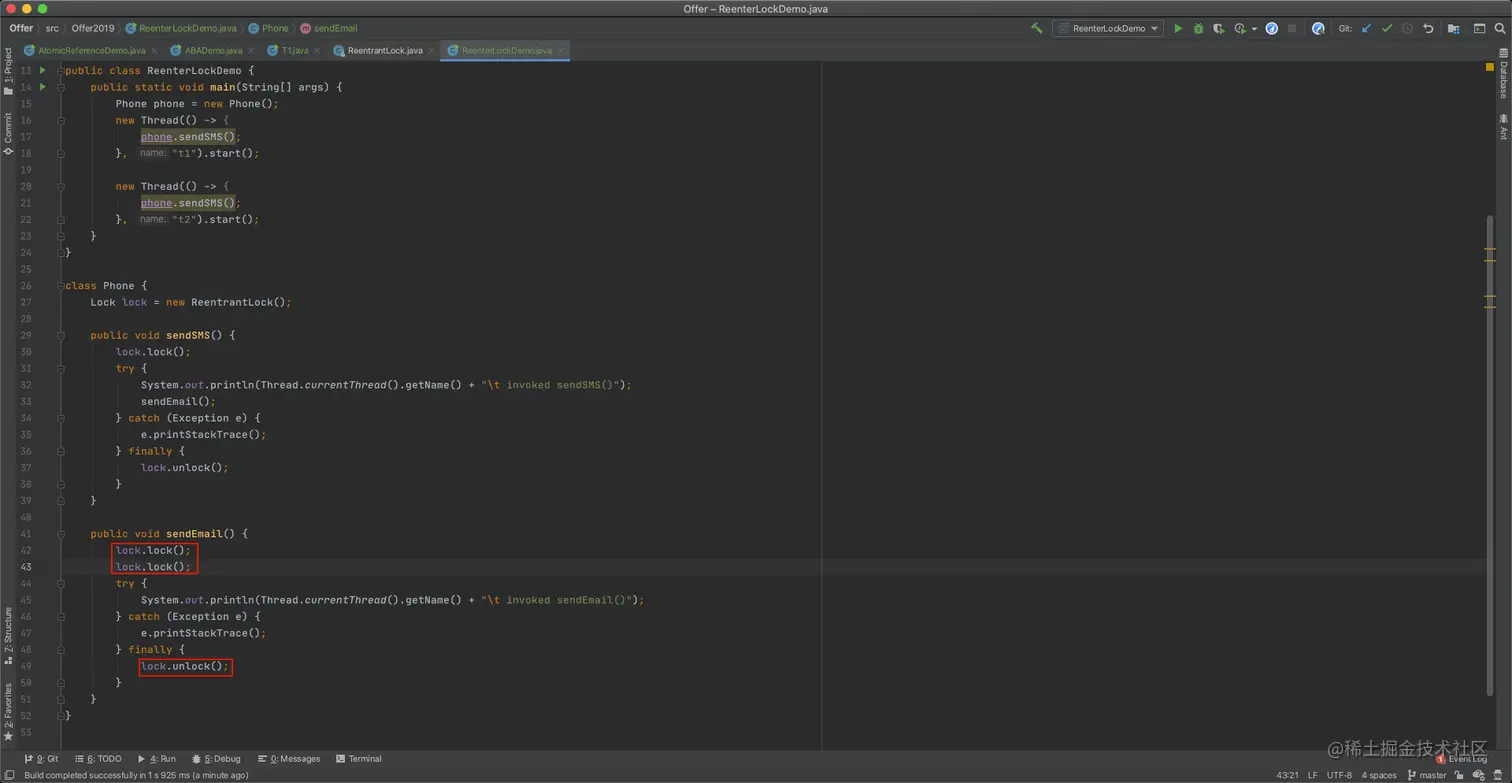Open the Terminal tool window
The image size is (1512, 783).
pyautogui.click(x=359, y=759)
